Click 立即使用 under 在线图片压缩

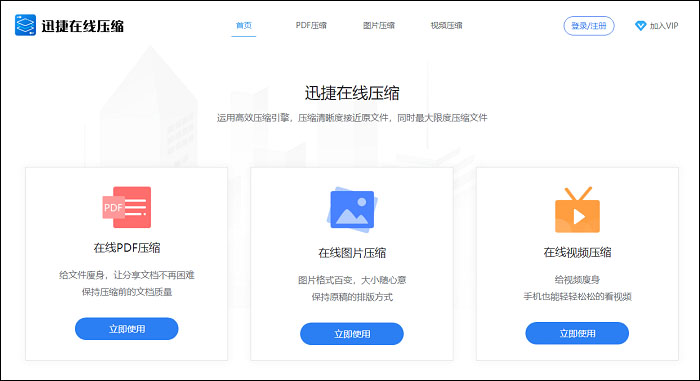[x=352, y=334]
